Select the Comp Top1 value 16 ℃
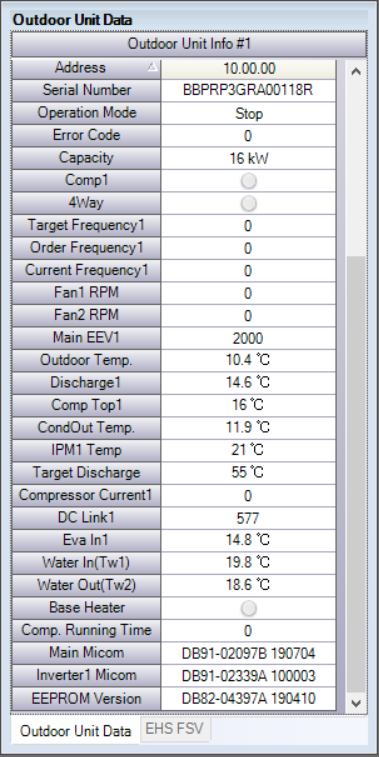The height and width of the screenshot is (757, 379). (x=248, y=406)
